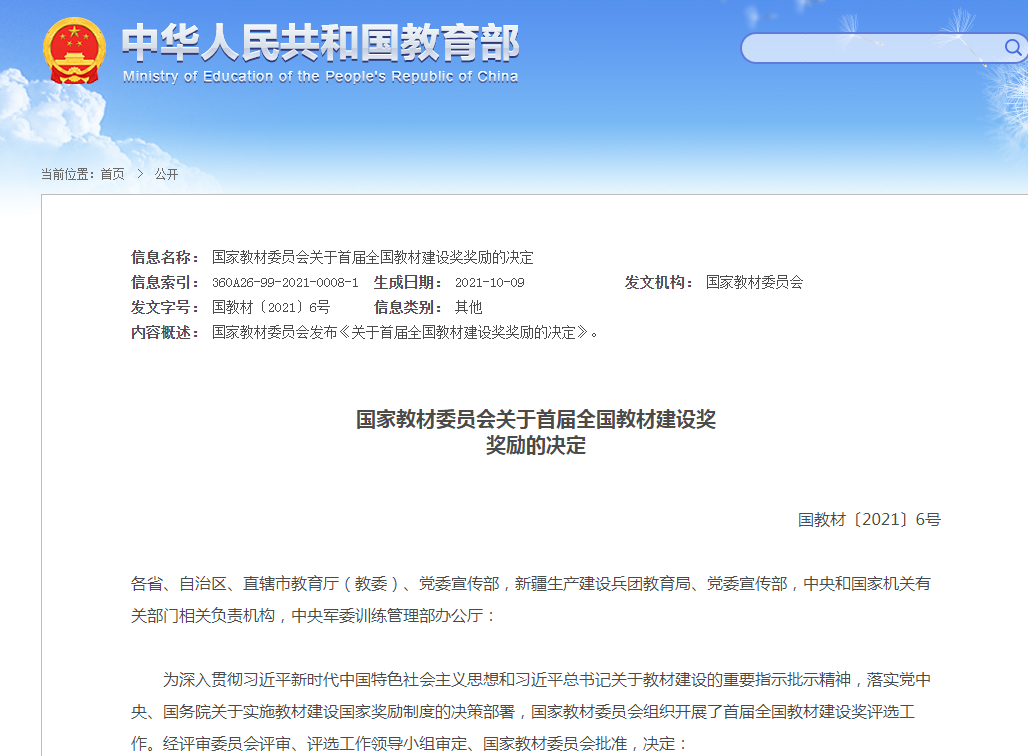Select the index number 360A26-99-2021-0008-1
1028x756 pixels.
[285, 283]
